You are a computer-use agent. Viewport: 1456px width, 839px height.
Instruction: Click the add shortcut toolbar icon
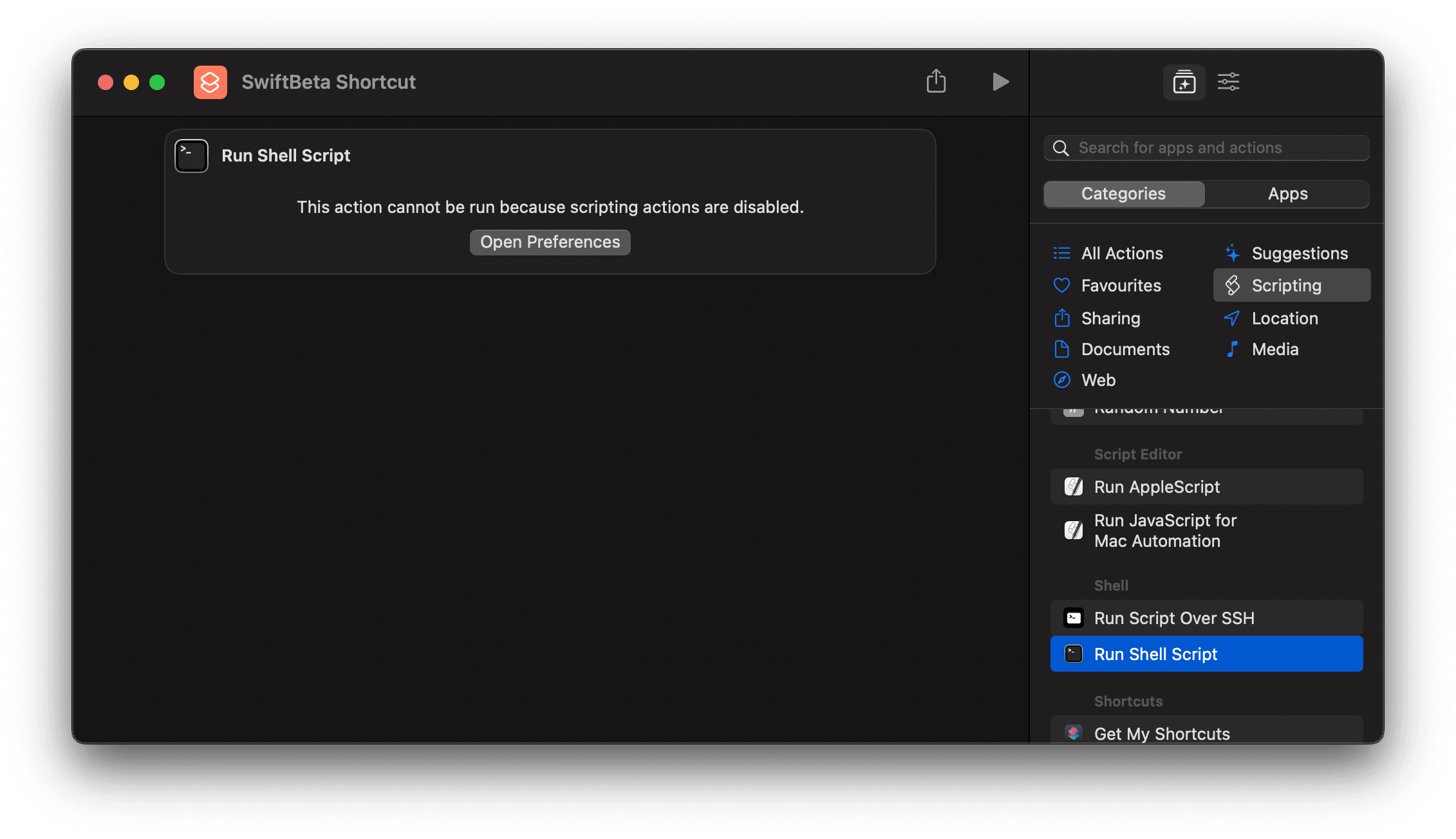[1183, 82]
